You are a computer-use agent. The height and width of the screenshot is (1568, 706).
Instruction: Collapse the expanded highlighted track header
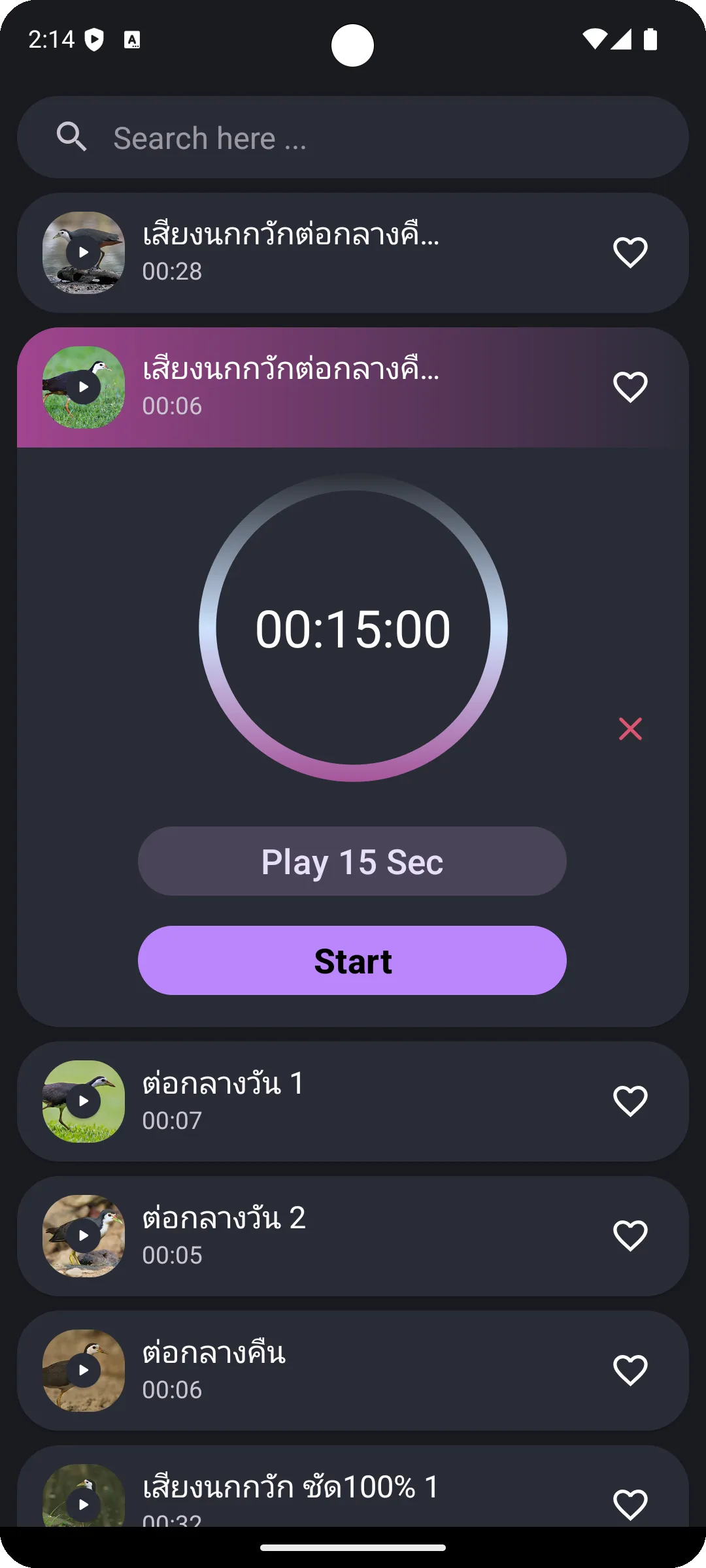coord(353,387)
